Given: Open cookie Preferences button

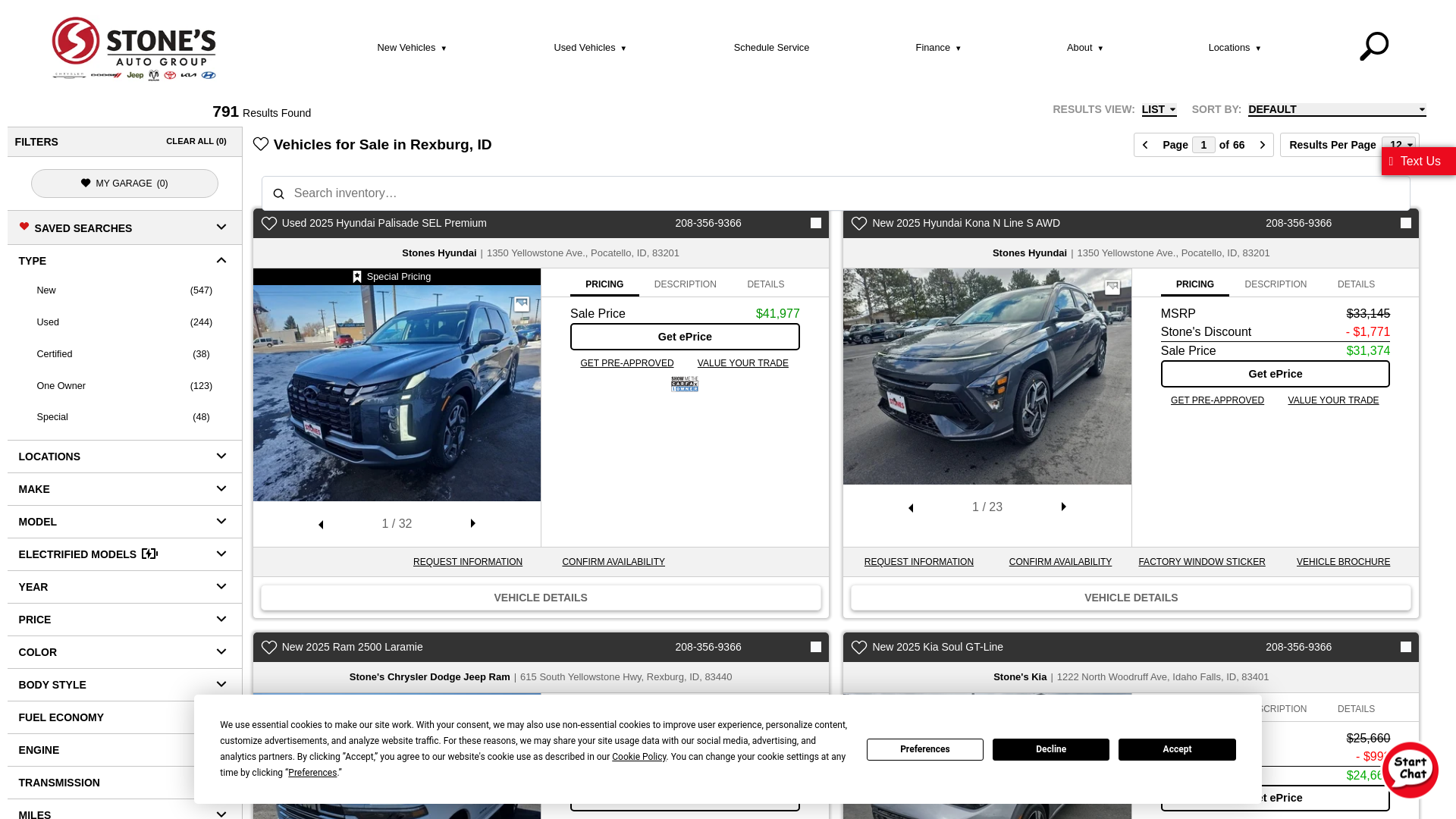Looking at the screenshot, I should click(x=924, y=749).
